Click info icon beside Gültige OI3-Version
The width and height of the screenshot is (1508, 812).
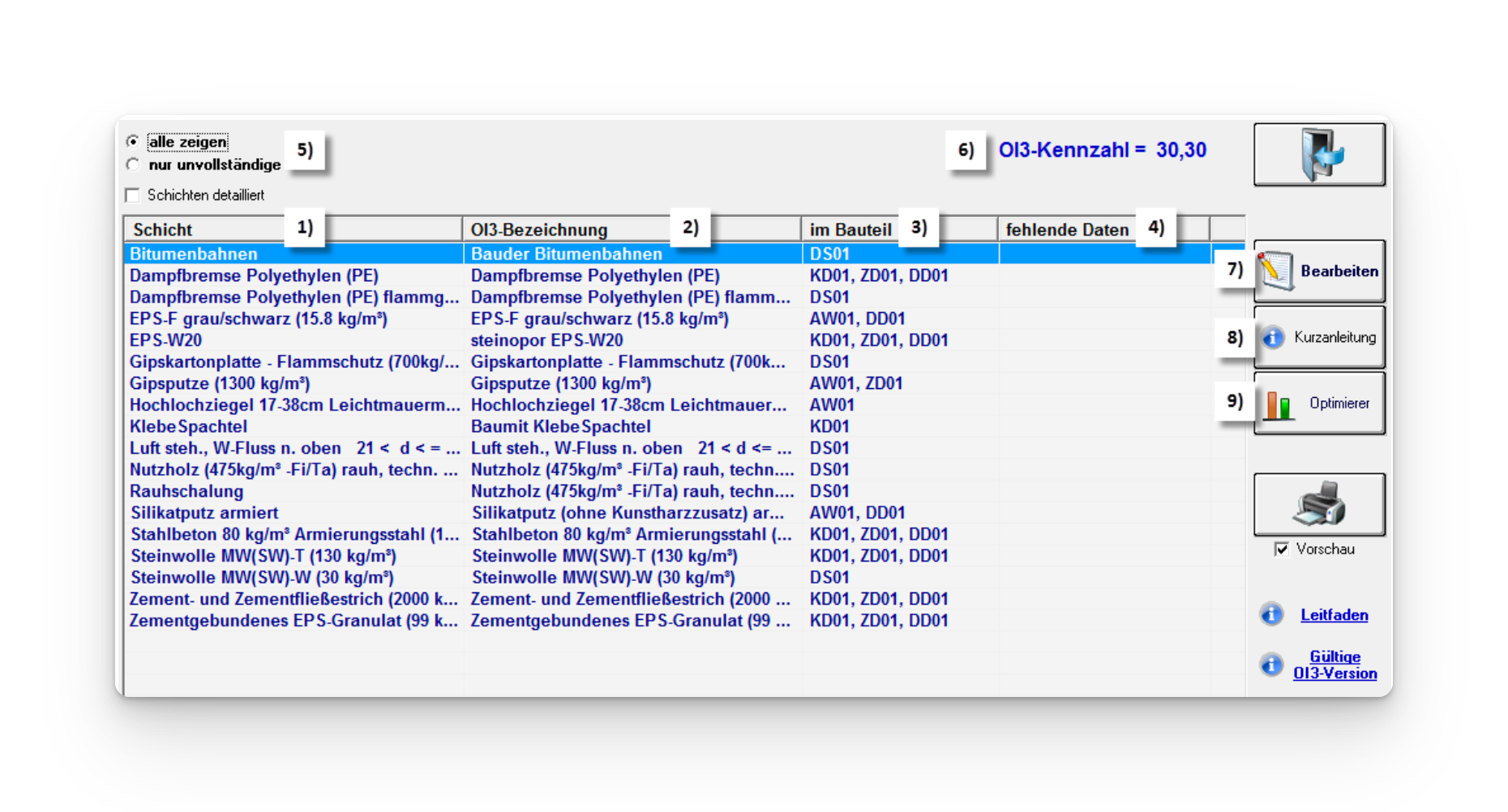click(1271, 665)
